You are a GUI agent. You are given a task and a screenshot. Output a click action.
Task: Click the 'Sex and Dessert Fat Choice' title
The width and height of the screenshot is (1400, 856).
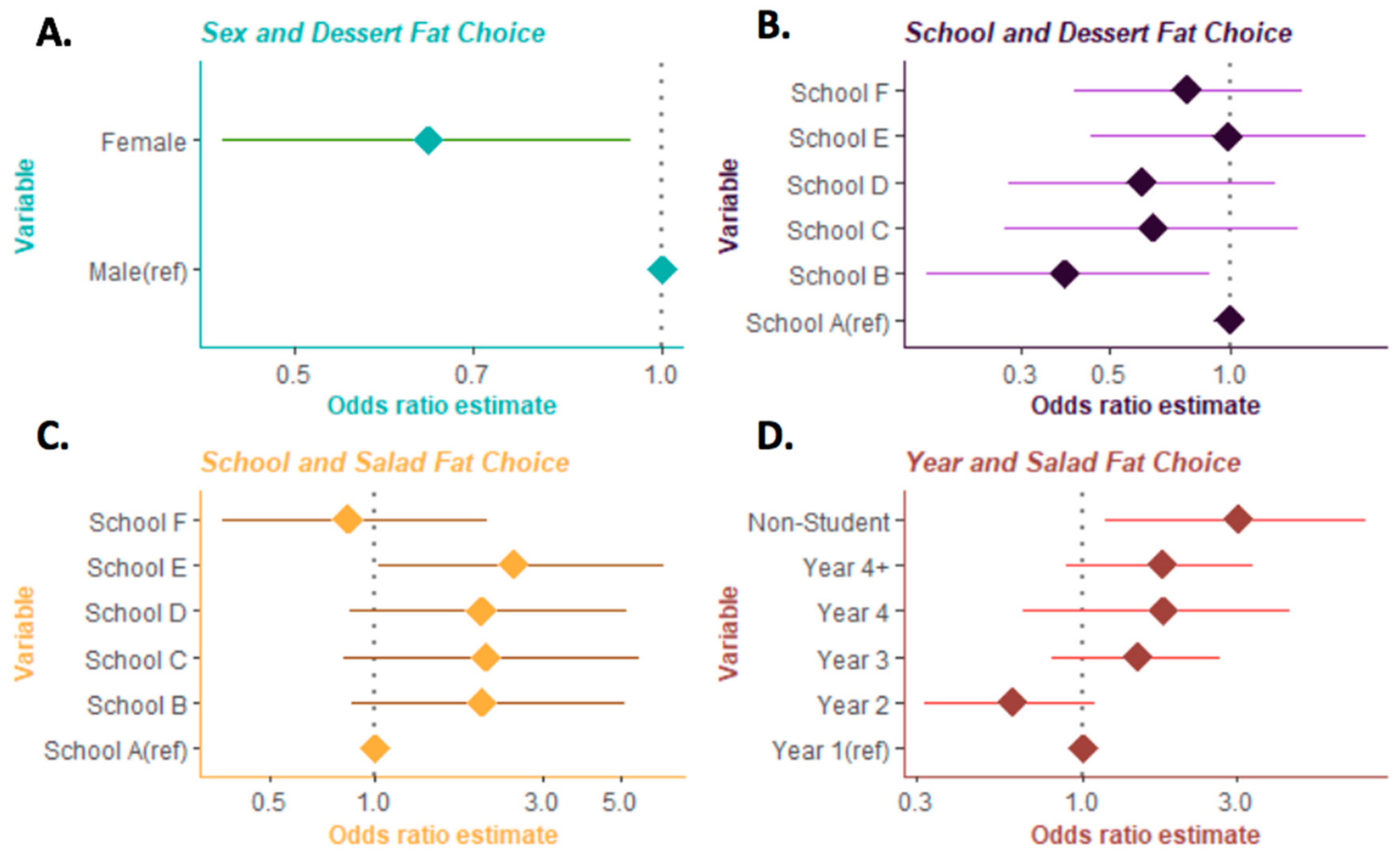coord(373,33)
